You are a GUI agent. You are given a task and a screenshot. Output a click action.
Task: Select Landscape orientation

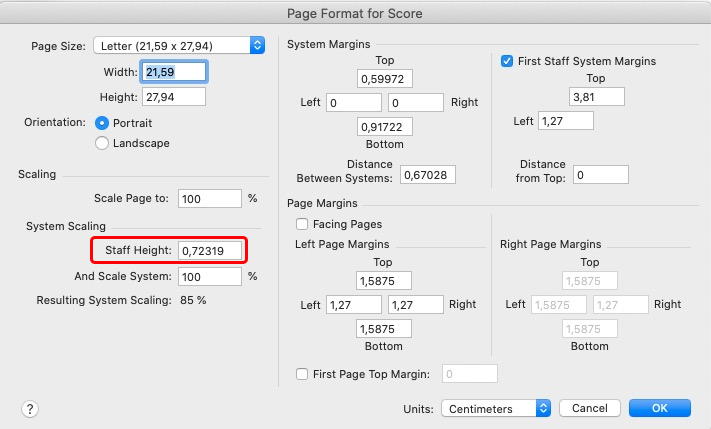click(102, 143)
